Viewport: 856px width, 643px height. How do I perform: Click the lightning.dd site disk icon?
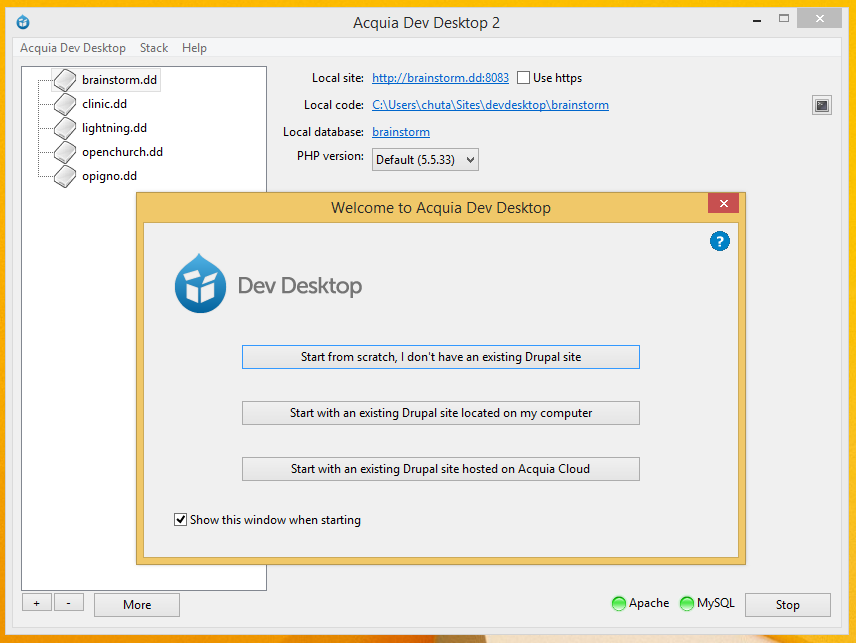click(x=65, y=128)
